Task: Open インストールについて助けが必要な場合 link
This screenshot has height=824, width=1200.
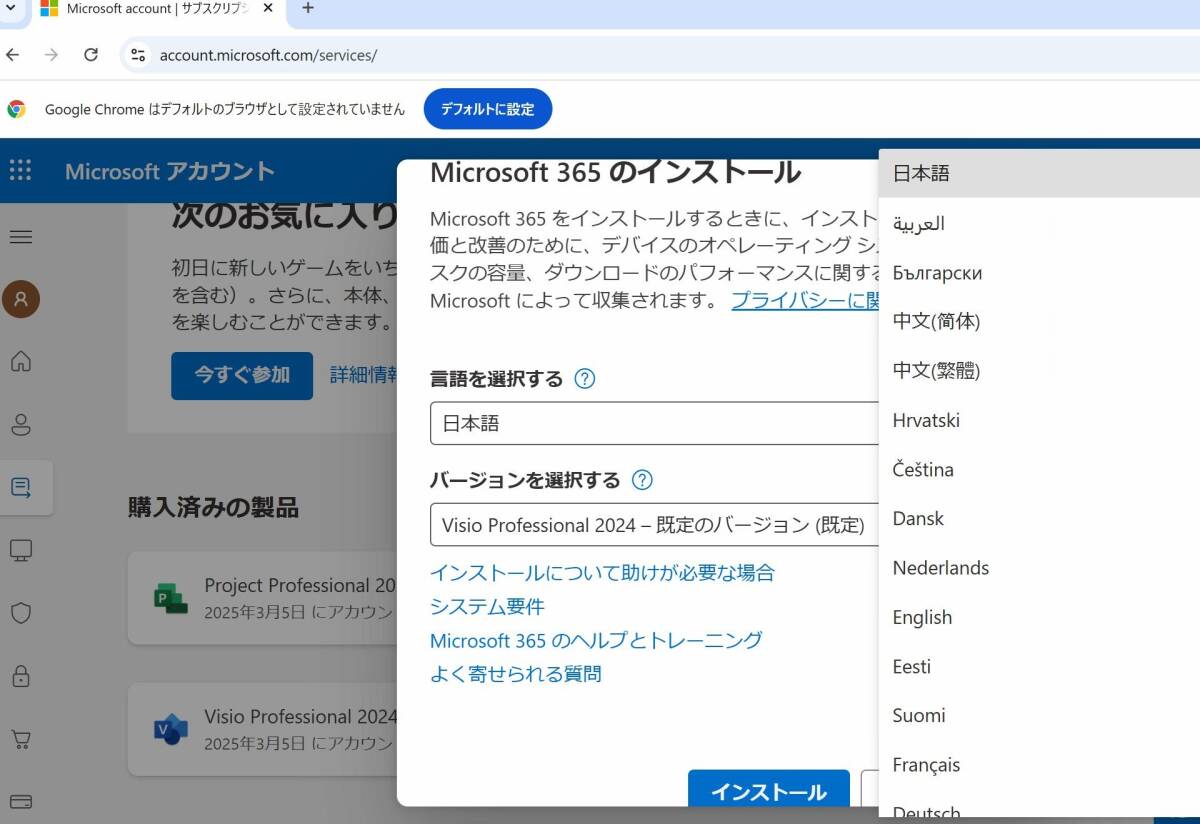Action: (602, 572)
